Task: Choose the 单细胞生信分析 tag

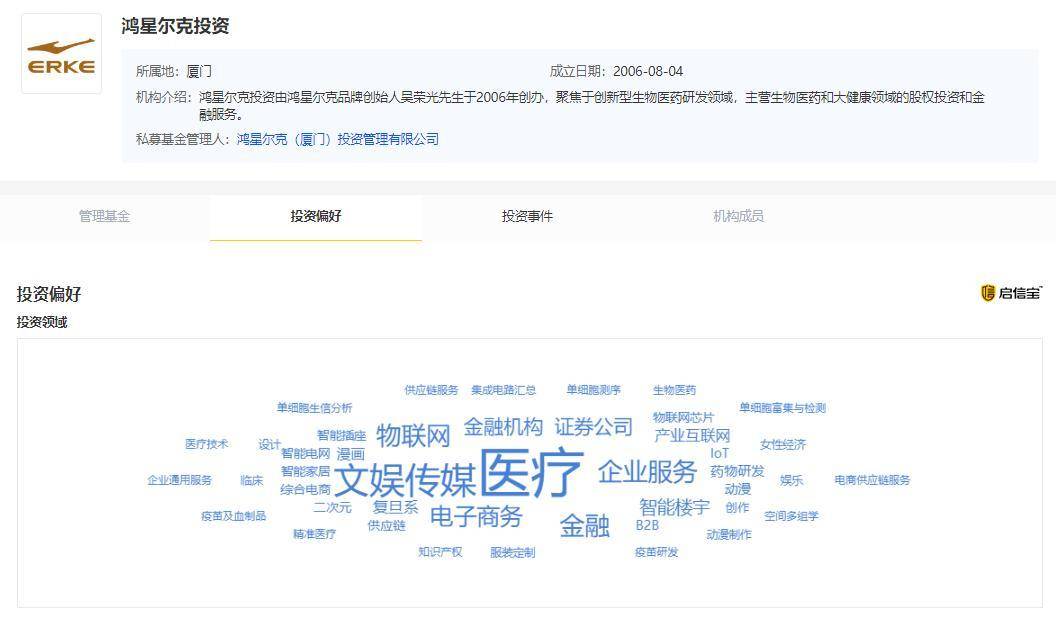Action: 315,408
